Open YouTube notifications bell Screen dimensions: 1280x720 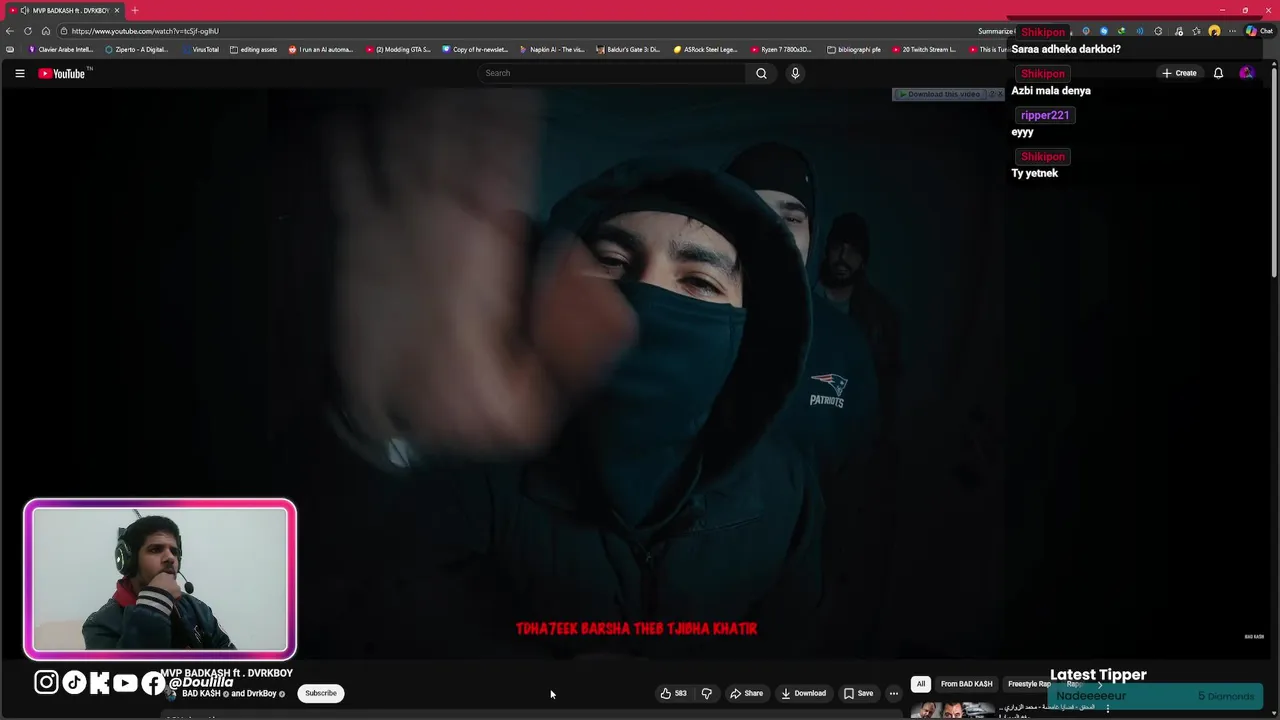click(1218, 73)
